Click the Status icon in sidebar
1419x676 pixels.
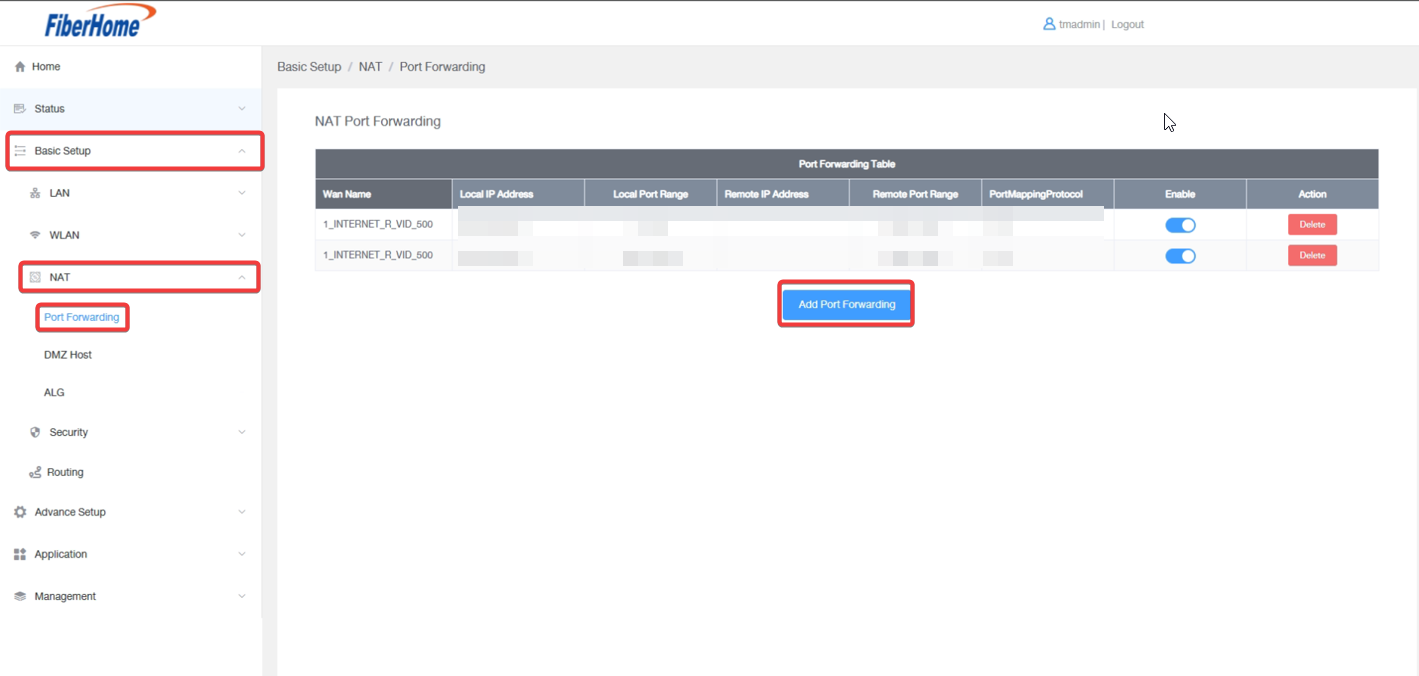click(x=19, y=109)
